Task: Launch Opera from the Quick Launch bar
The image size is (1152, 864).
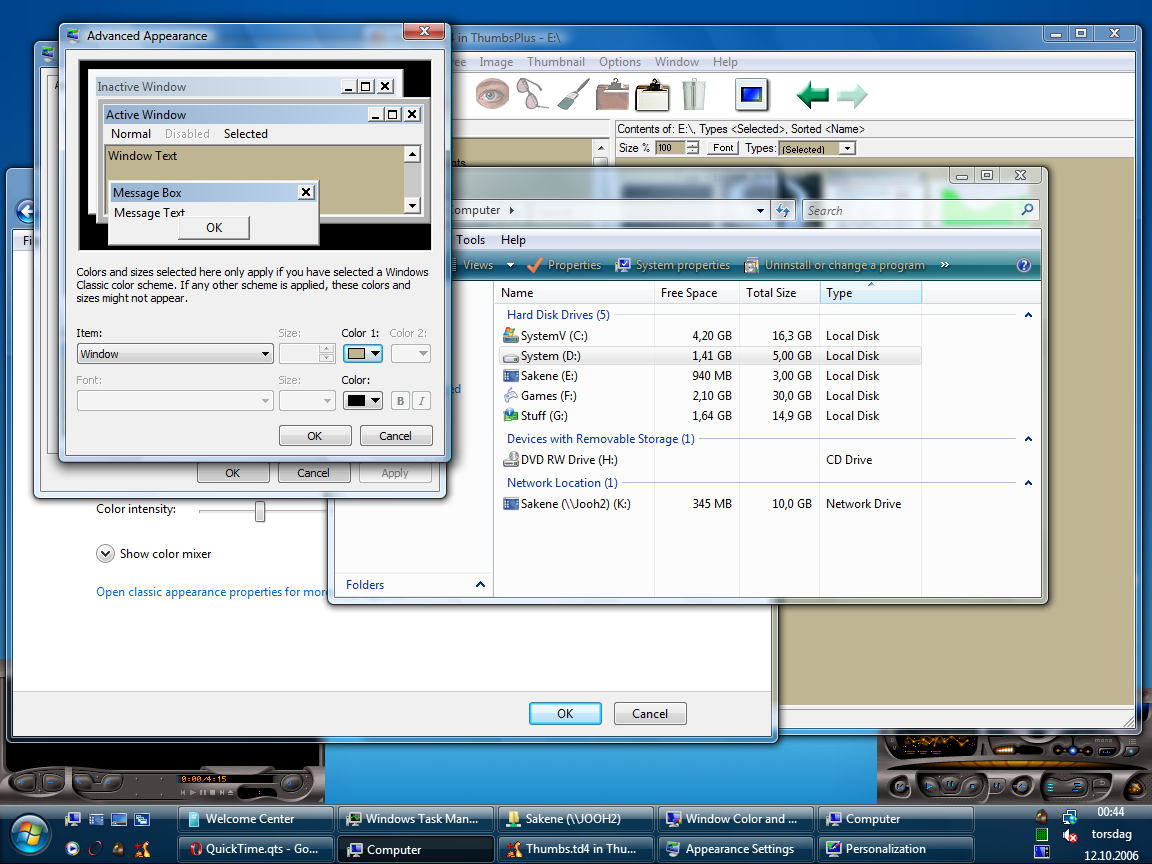Action: pos(96,849)
